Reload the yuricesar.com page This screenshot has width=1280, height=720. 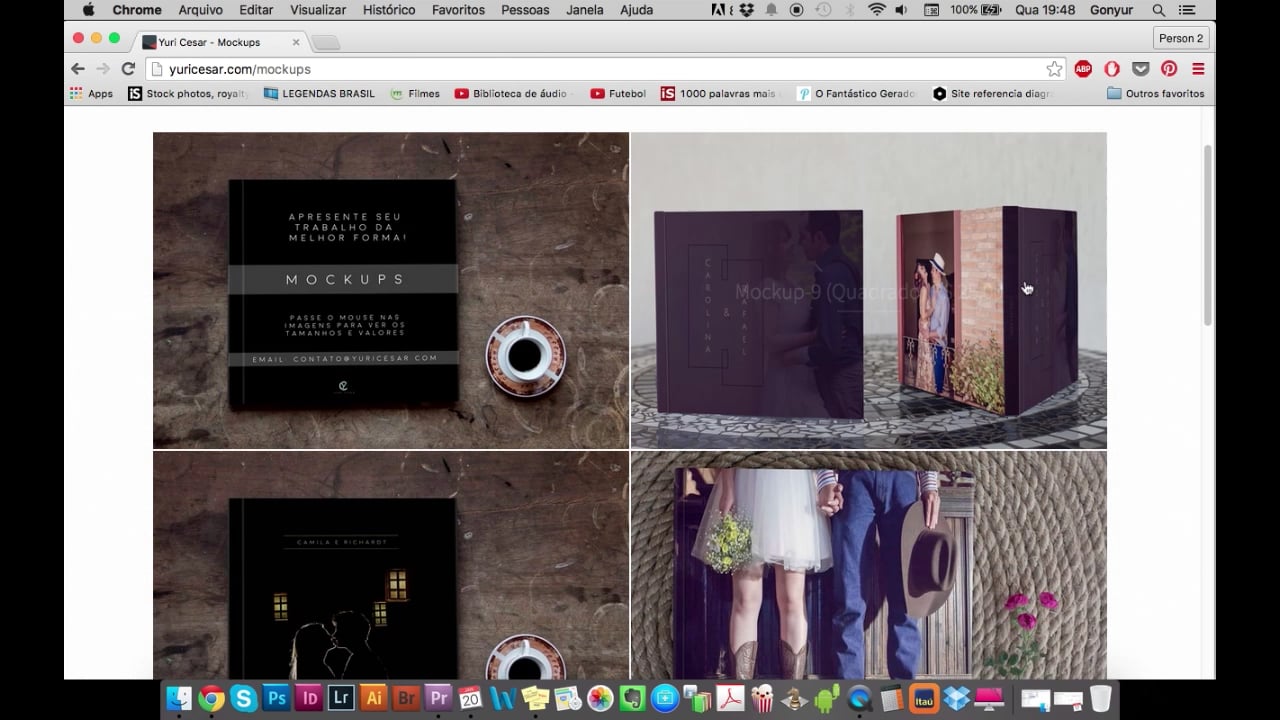point(128,69)
